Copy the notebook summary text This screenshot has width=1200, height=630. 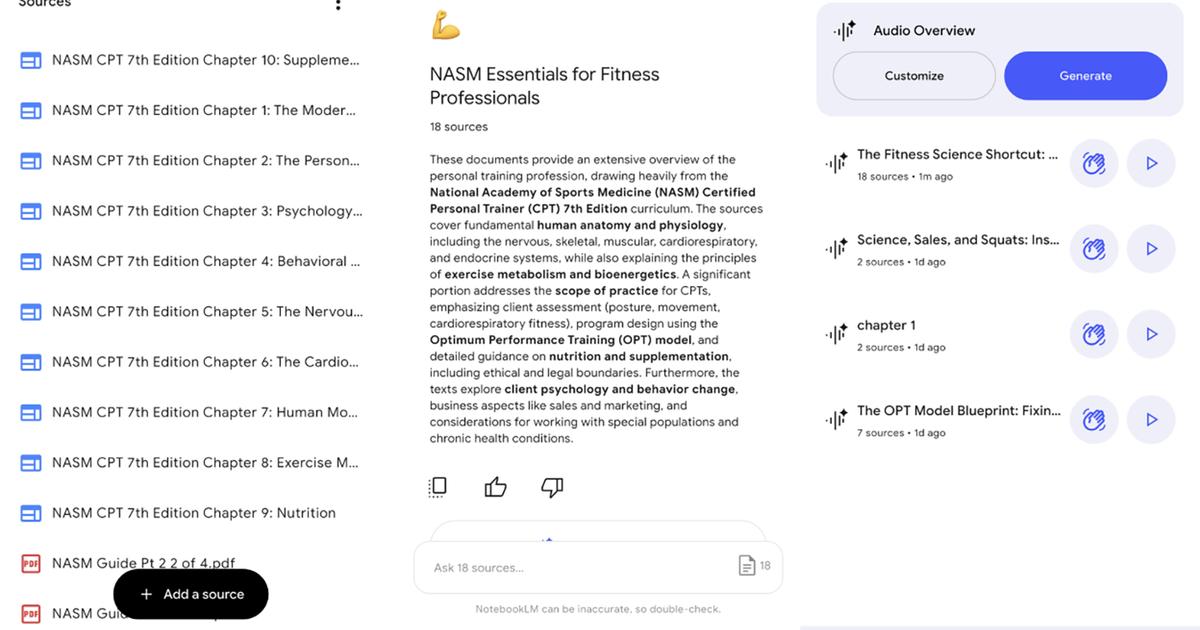pos(437,487)
